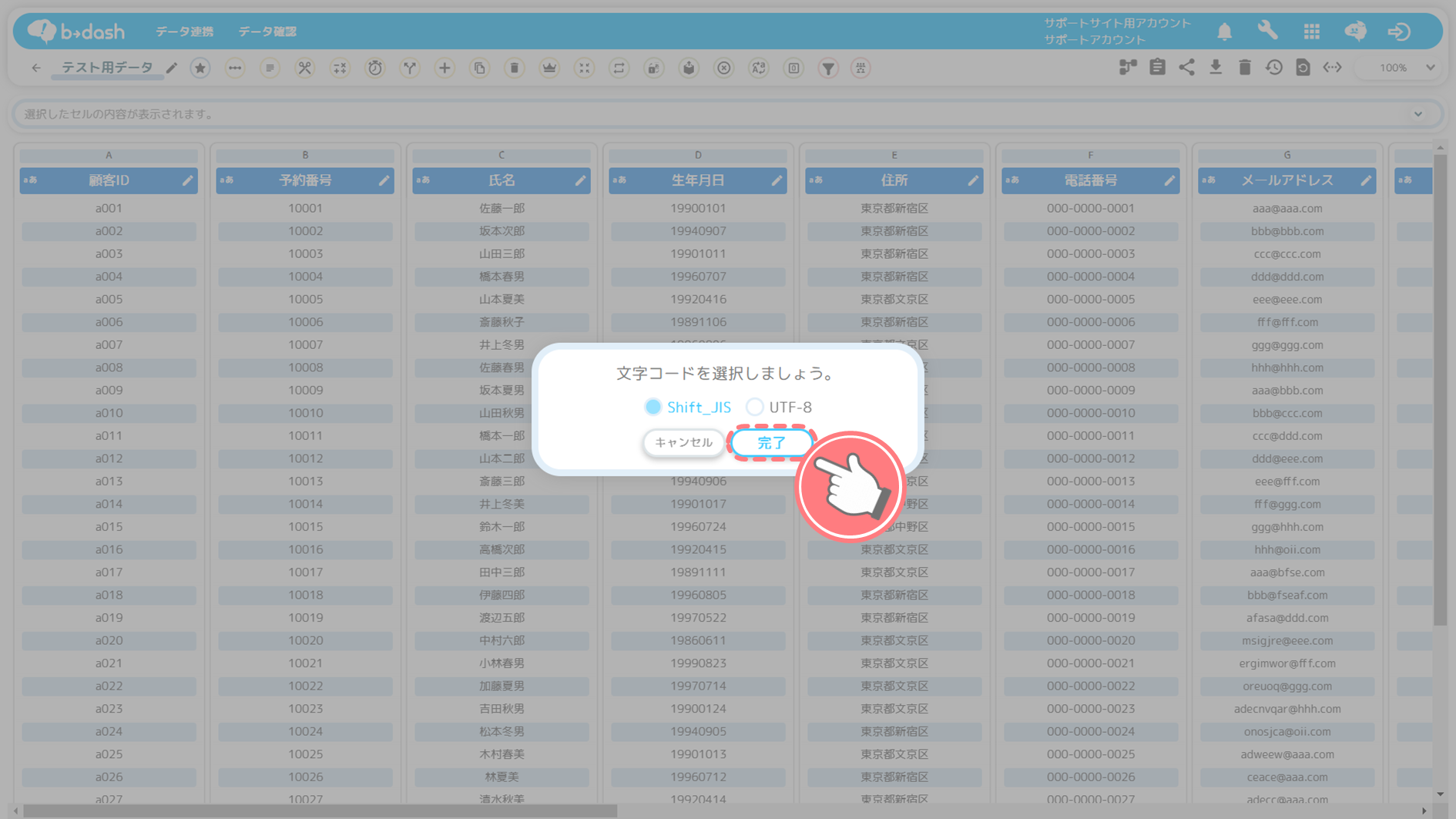The width and height of the screenshot is (1456, 819).
Task: Edit the メールアドレス column header pencil
Action: click(1366, 180)
